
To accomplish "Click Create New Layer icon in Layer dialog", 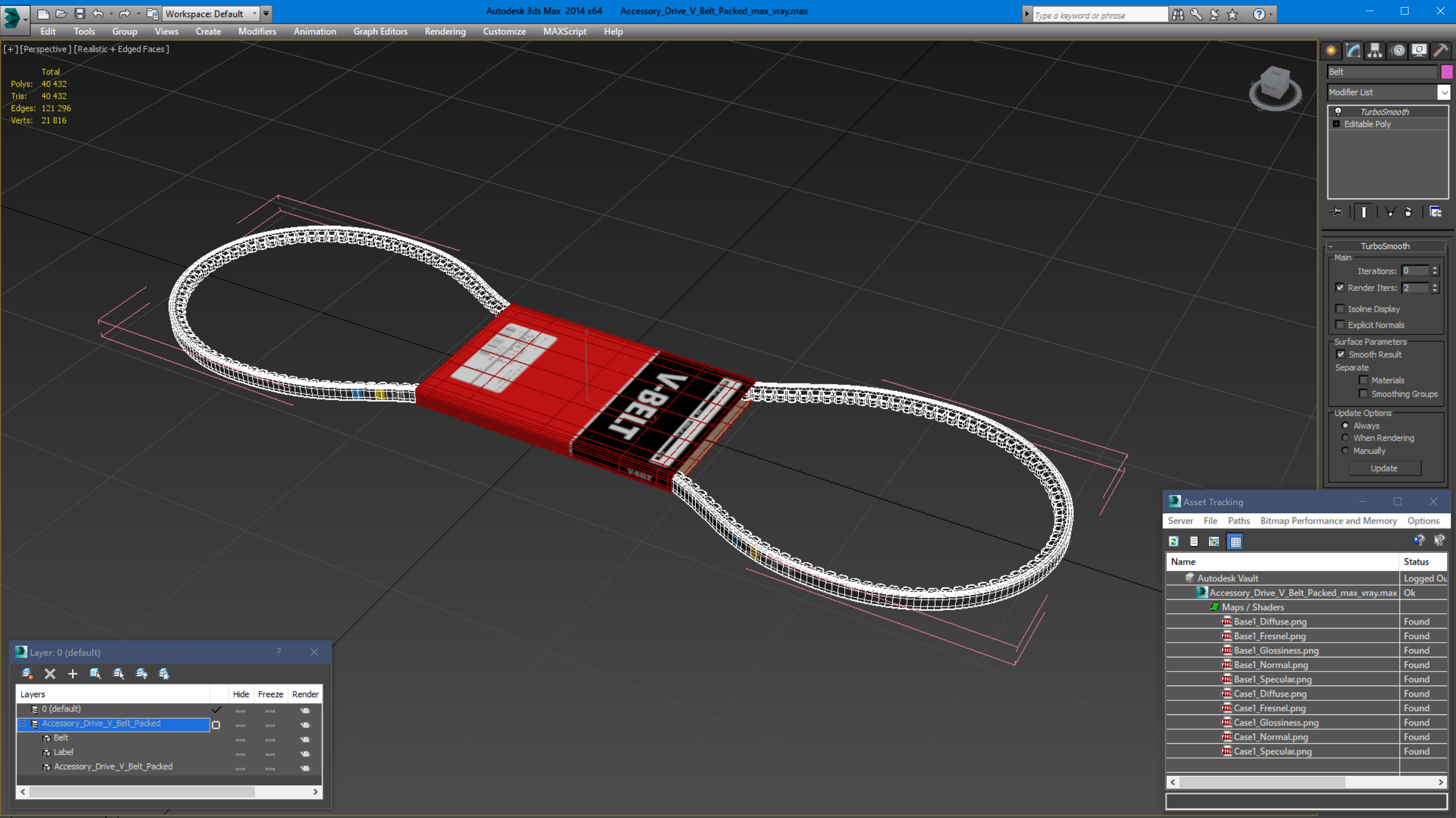I will point(27,673).
